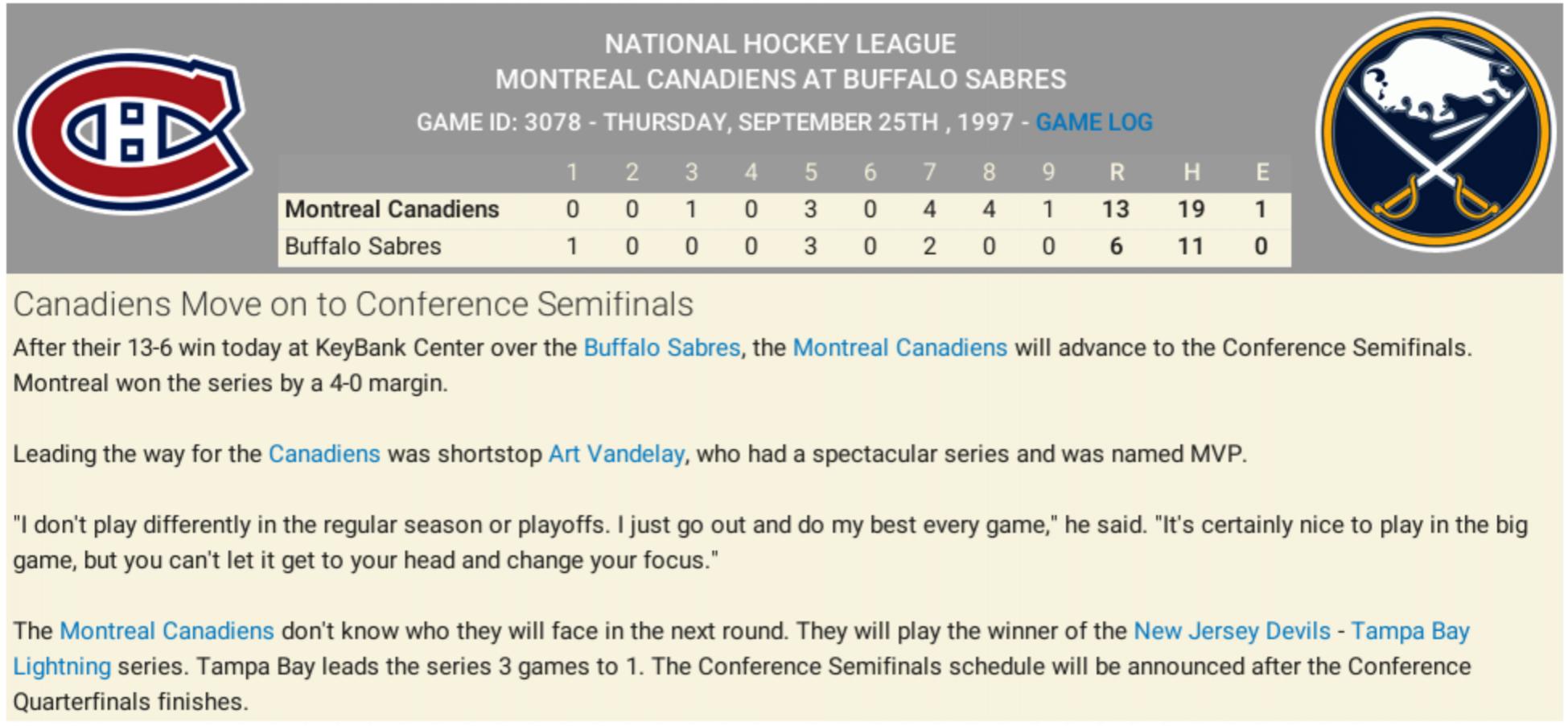
Task: Select the Buffalo Sabres row label in the box score
Action: (x=363, y=246)
